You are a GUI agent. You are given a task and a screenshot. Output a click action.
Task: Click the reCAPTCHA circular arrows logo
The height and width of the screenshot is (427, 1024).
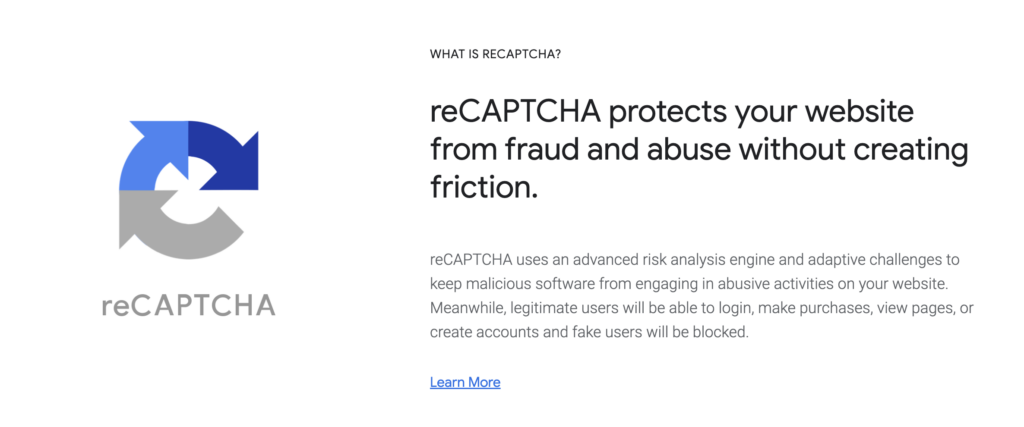(x=189, y=191)
